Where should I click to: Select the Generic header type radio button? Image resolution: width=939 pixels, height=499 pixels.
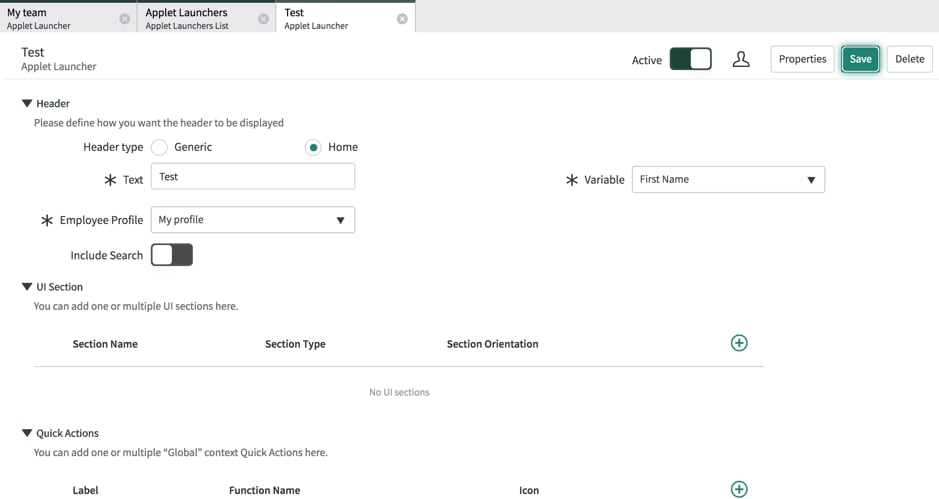(x=159, y=147)
